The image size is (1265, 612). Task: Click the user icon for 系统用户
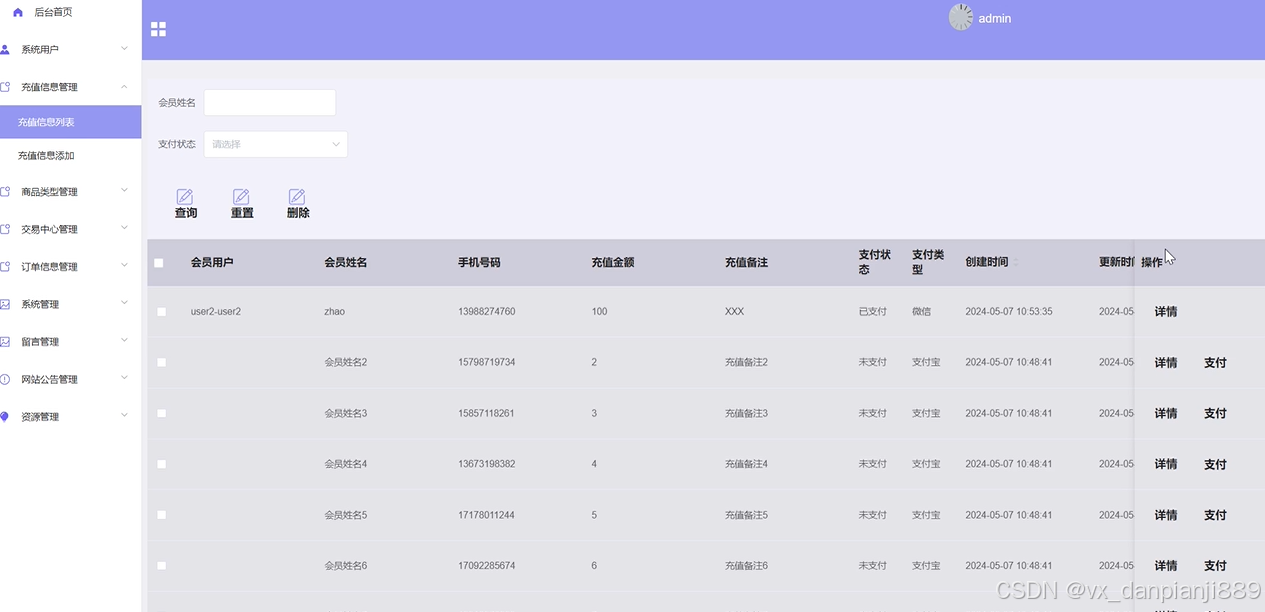[x=5, y=49]
